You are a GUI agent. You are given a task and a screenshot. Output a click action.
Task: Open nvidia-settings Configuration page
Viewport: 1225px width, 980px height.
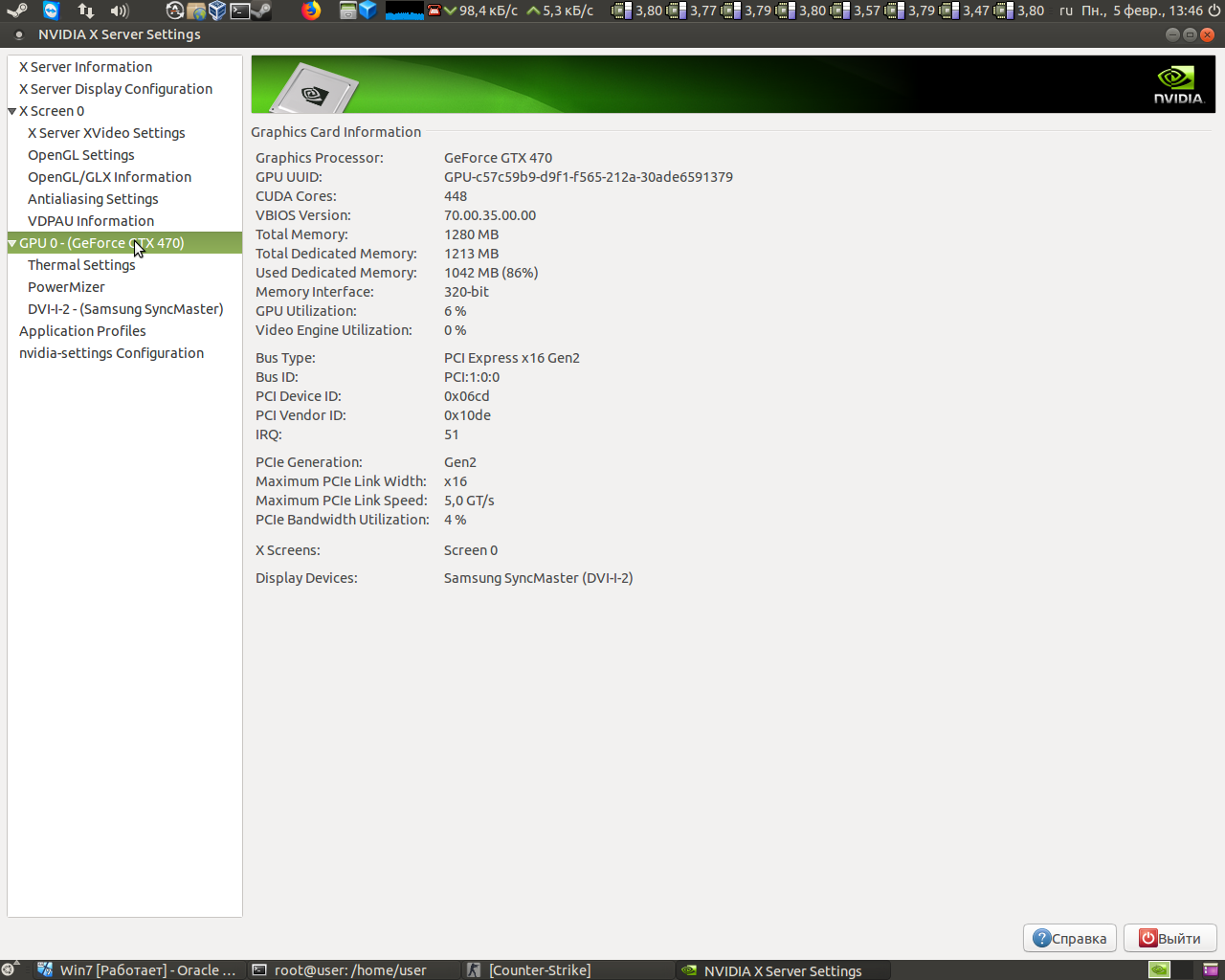click(111, 353)
